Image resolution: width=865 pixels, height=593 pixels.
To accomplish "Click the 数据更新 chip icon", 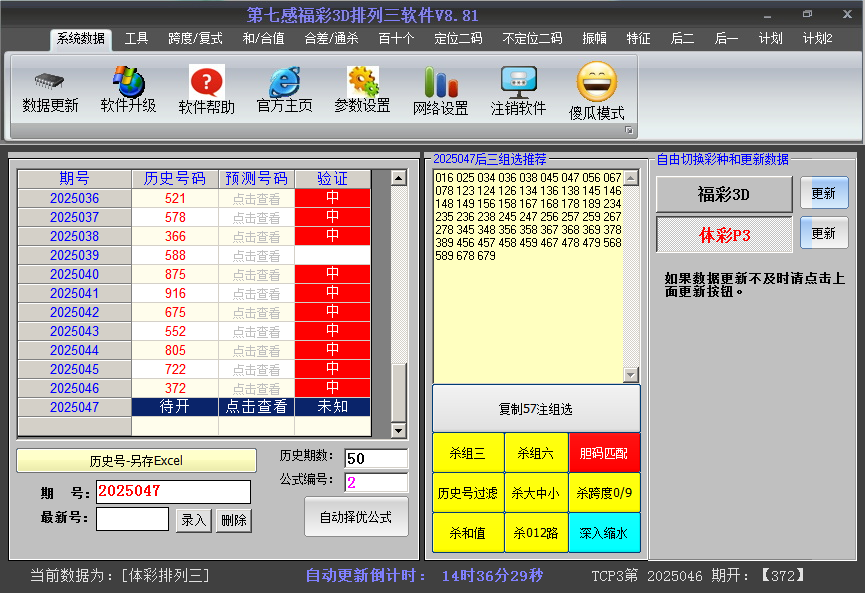I will (x=50, y=81).
